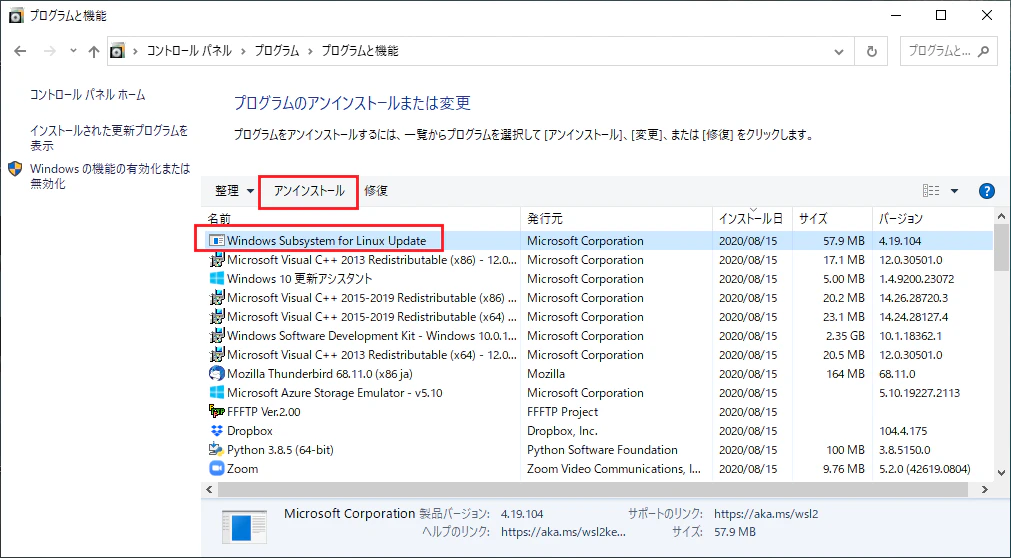Select Windows Software Development Kit row
The image size is (1011, 558).
coord(598,336)
